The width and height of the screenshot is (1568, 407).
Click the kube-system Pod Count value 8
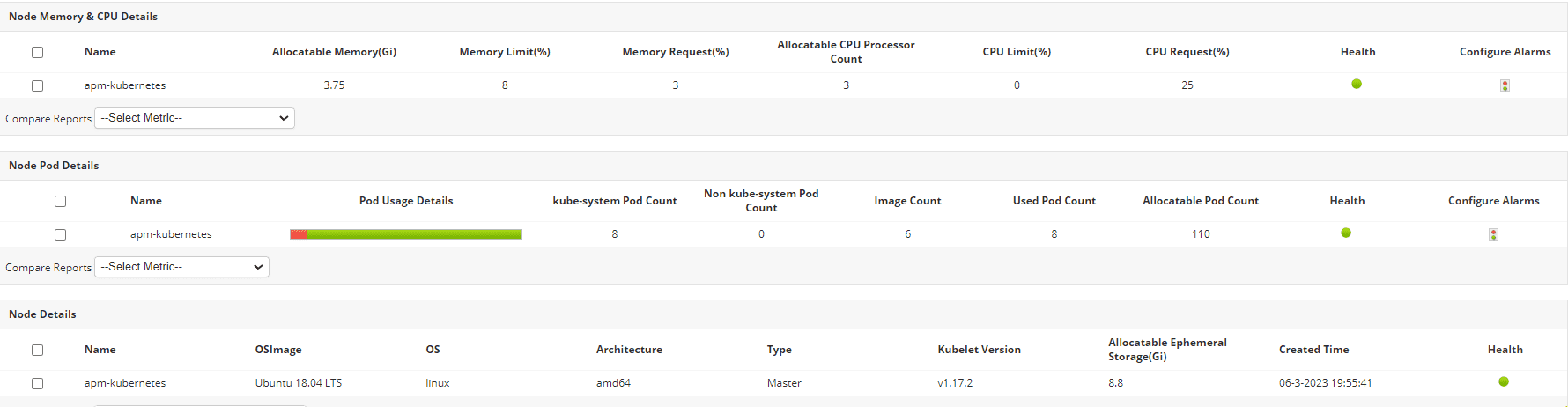pos(615,234)
